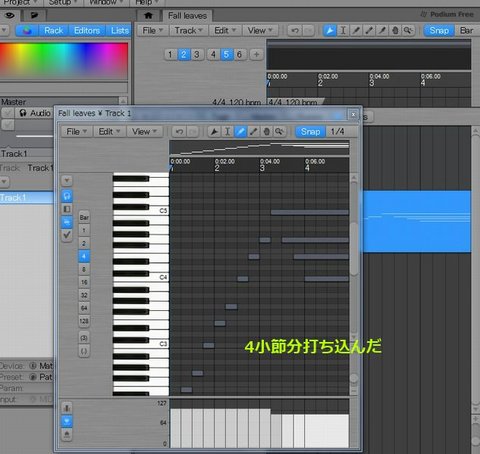This screenshot has height=454, width=480.
Task: Open the Setup menu
Action: coord(63,3)
